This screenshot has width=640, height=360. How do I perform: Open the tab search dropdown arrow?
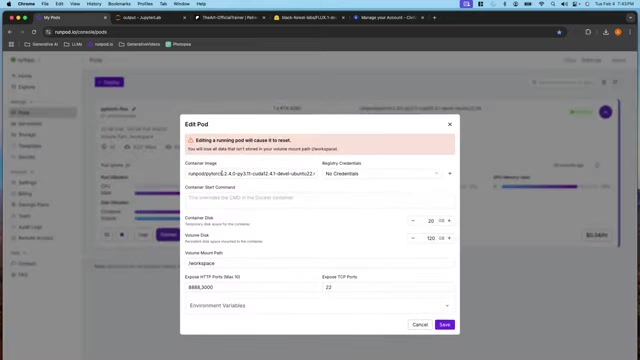tap(630, 18)
